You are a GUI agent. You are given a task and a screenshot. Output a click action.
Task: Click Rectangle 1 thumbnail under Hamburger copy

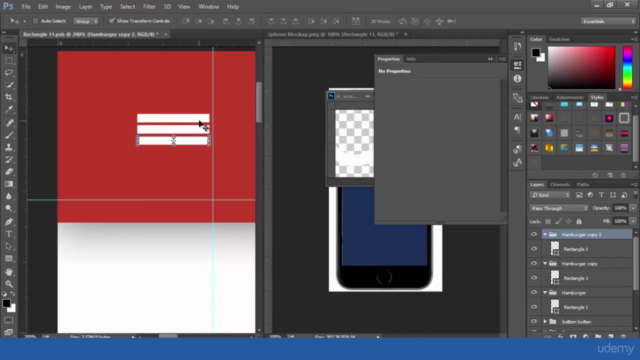555,278
